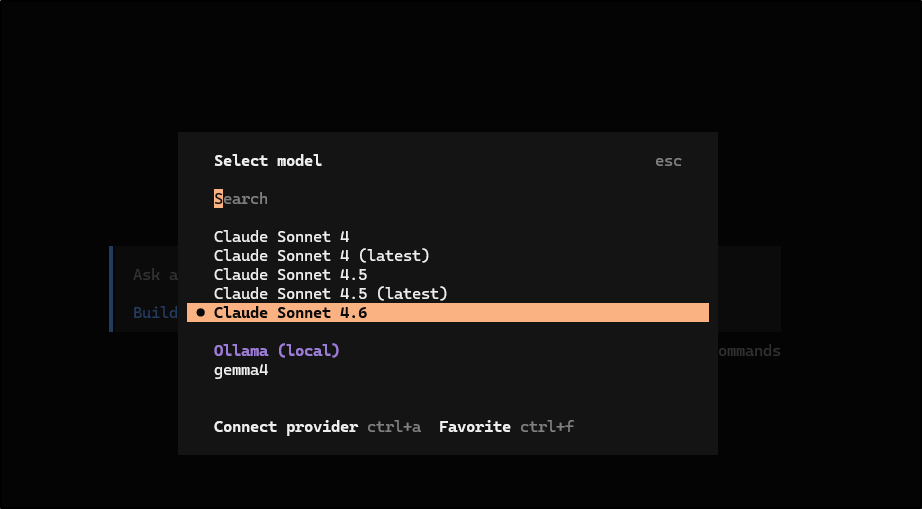The image size is (922, 509).
Task: Click the ctrl+f shortcut hint
Action: coord(547,427)
